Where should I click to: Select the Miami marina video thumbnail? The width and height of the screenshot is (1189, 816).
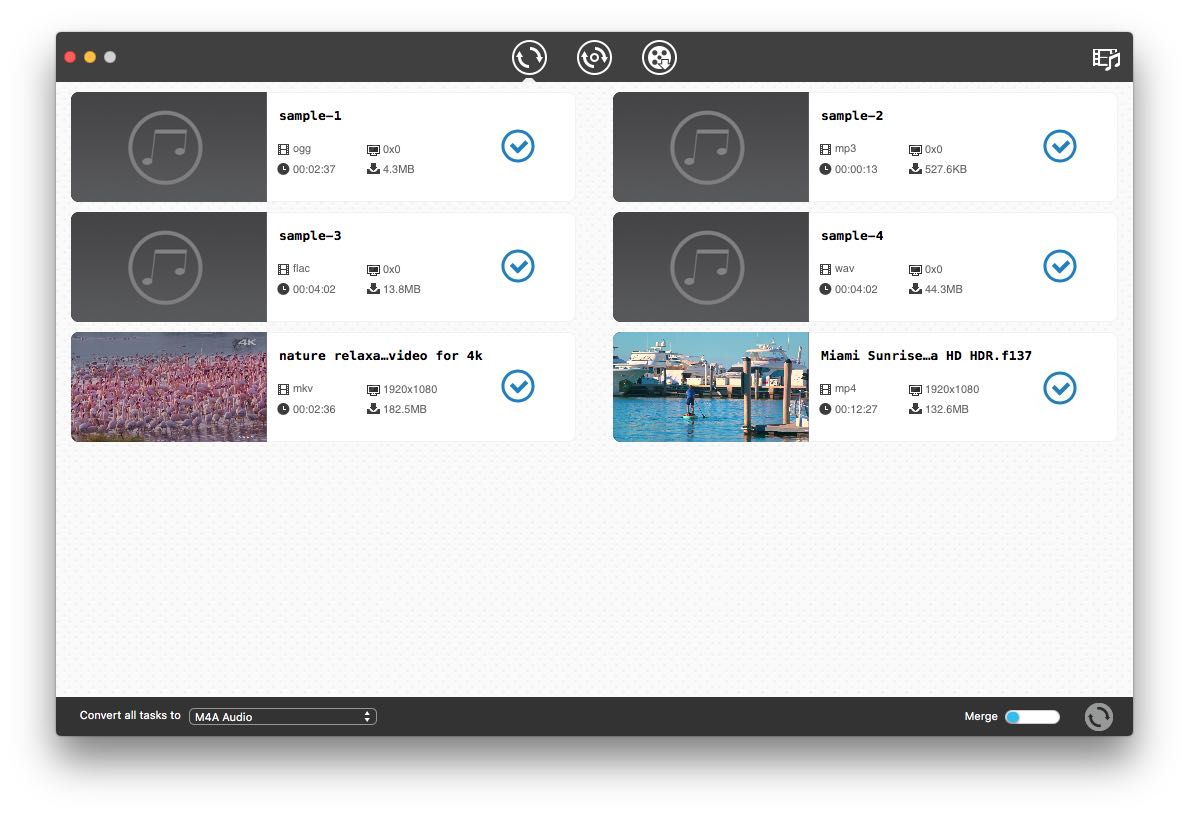pyautogui.click(x=711, y=387)
